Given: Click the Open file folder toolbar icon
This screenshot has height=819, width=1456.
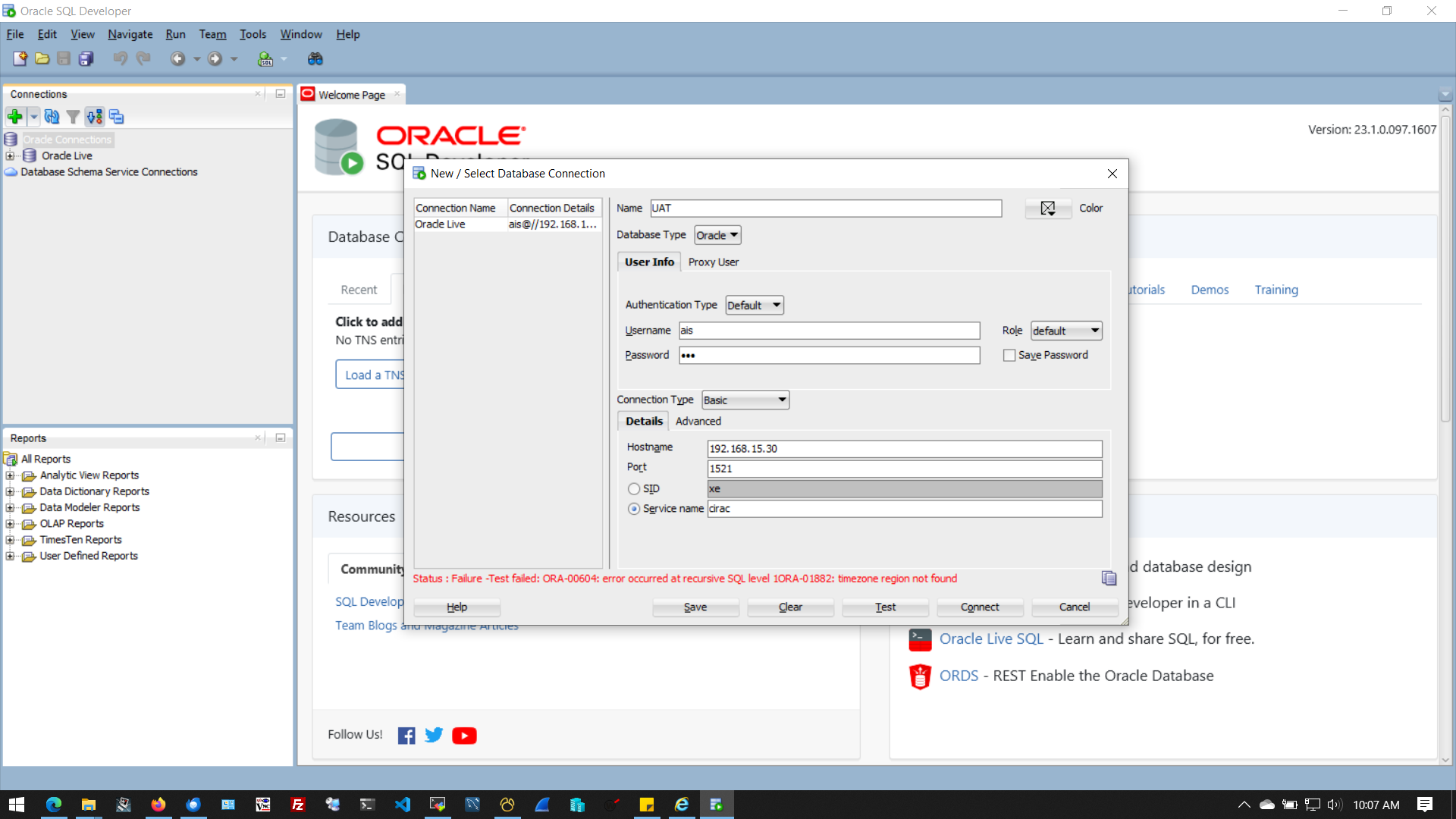Looking at the screenshot, I should pos(42,59).
